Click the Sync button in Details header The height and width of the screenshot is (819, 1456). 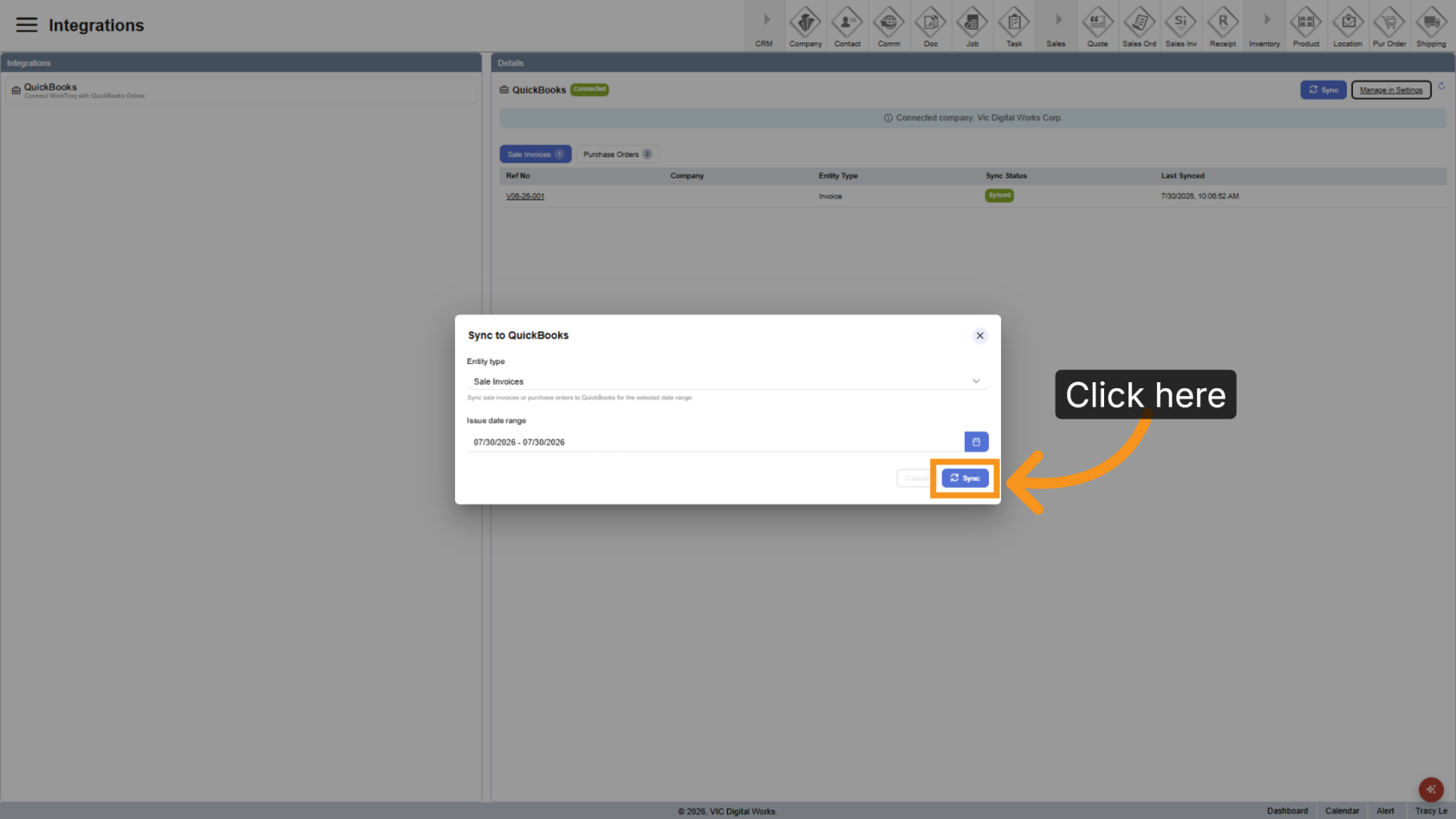click(x=1323, y=90)
